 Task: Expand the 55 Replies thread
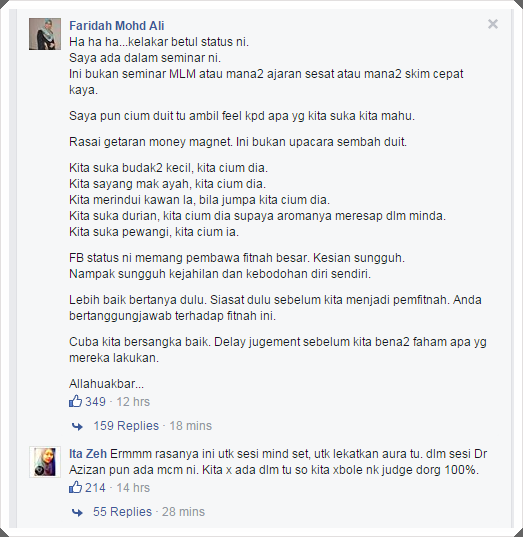[122, 512]
